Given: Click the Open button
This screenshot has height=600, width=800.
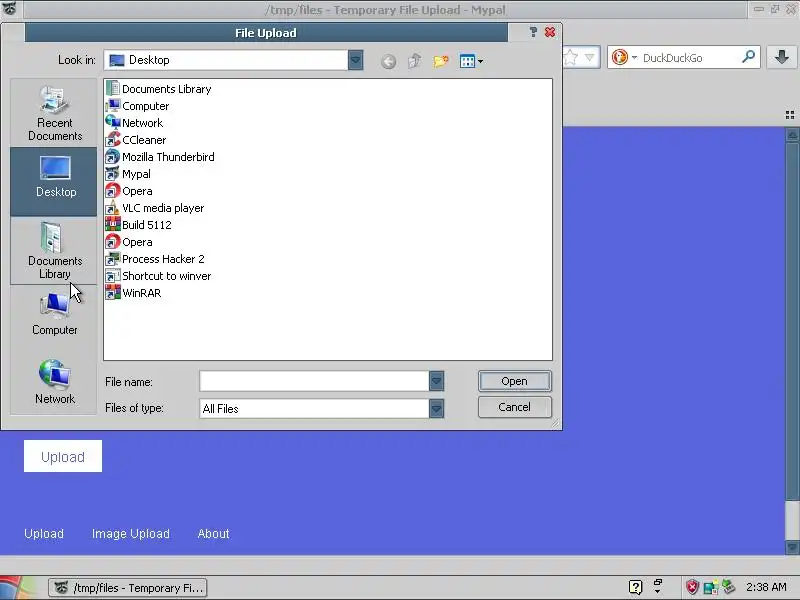Looking at the screenshot, I should tap(514, 381).
